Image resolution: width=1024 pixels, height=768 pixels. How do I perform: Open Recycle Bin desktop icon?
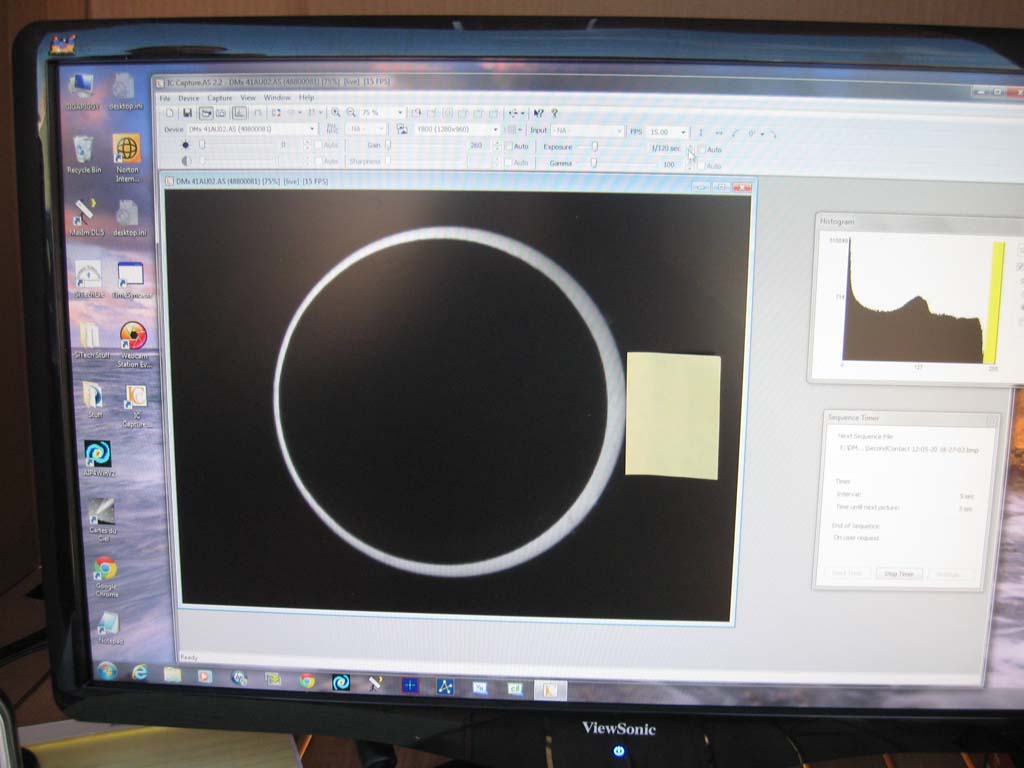[84, 154]
